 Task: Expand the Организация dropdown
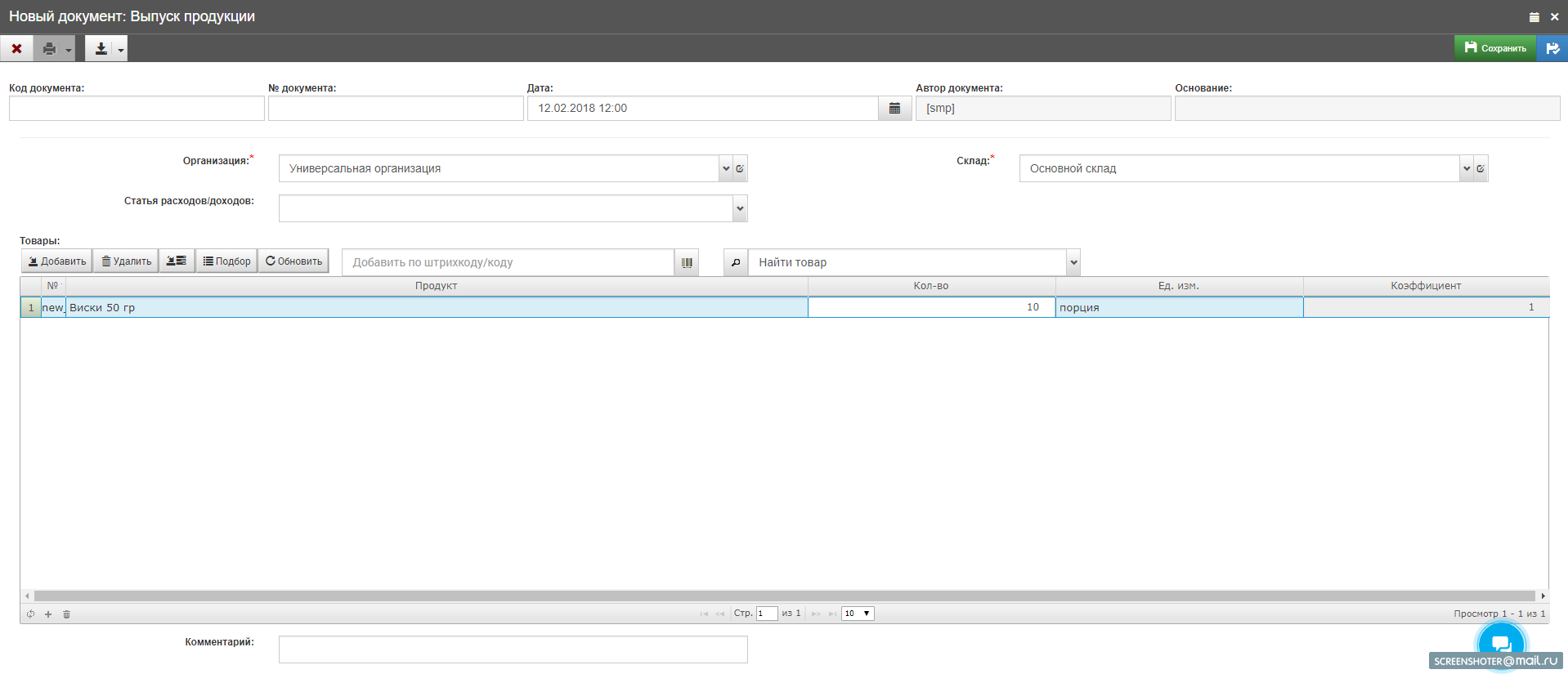726,168
